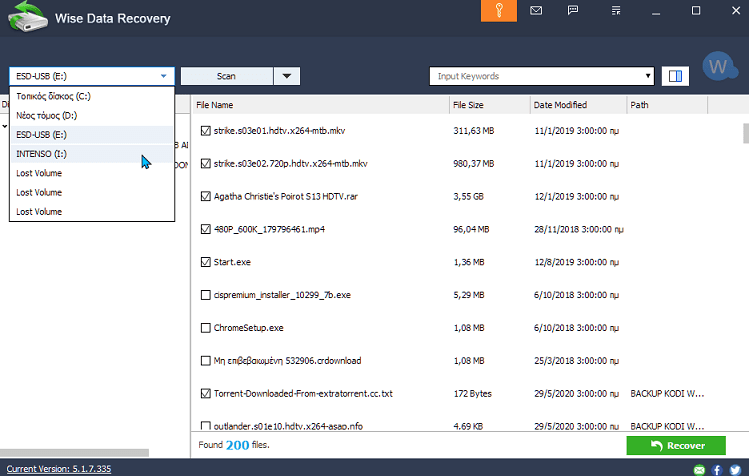
Task: Uncheck strike.s03e01.hdtv.x264-mtb.mkv checkbox
Action: click(205, 130)
